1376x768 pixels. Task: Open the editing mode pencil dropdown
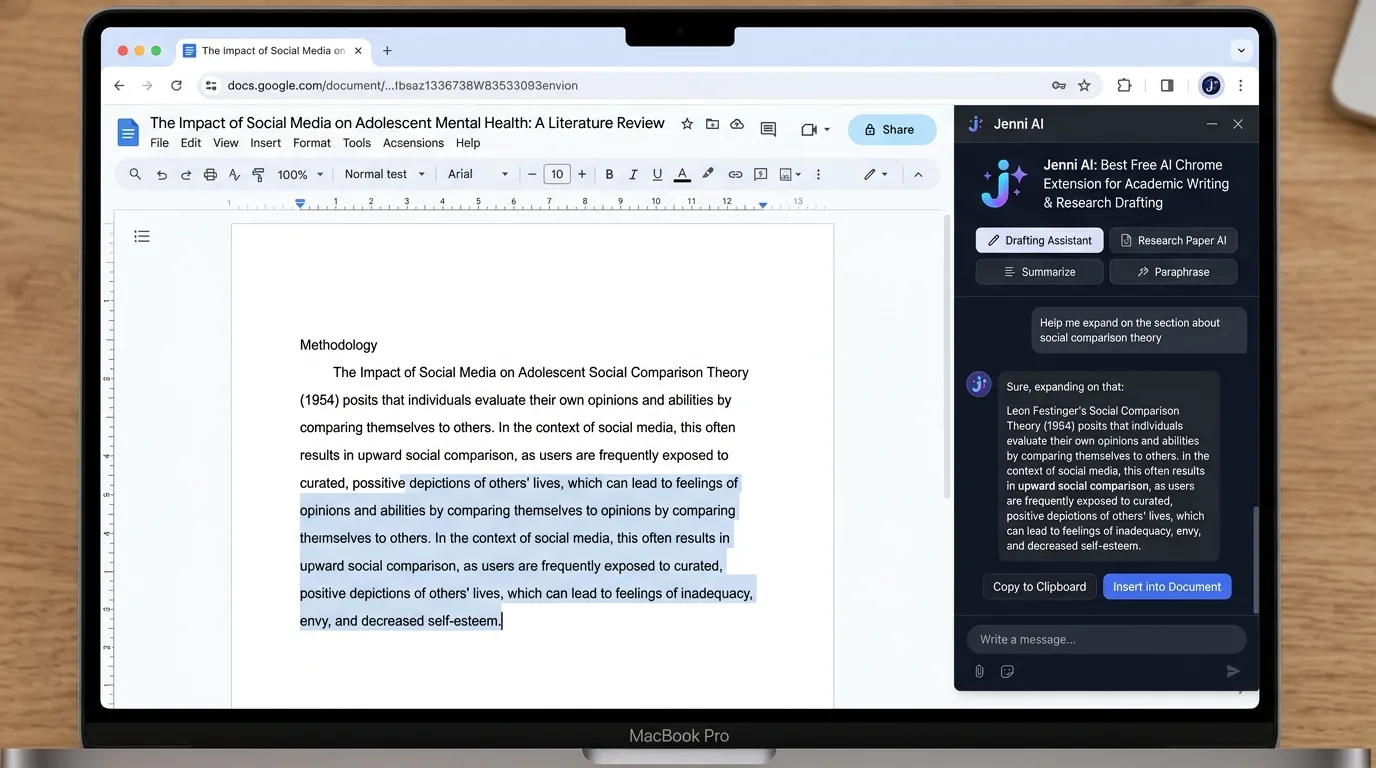click(x=876, y=174)
